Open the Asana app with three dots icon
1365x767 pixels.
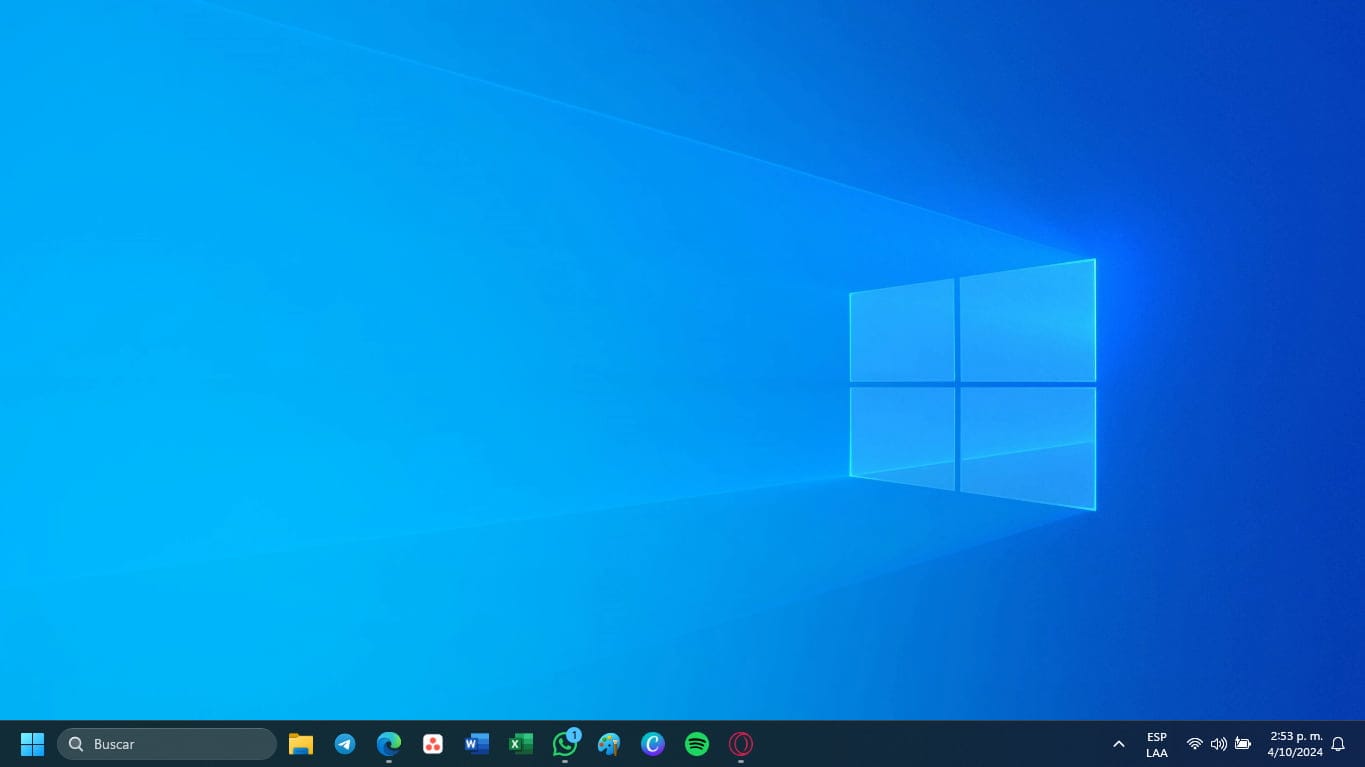point(433,744)
